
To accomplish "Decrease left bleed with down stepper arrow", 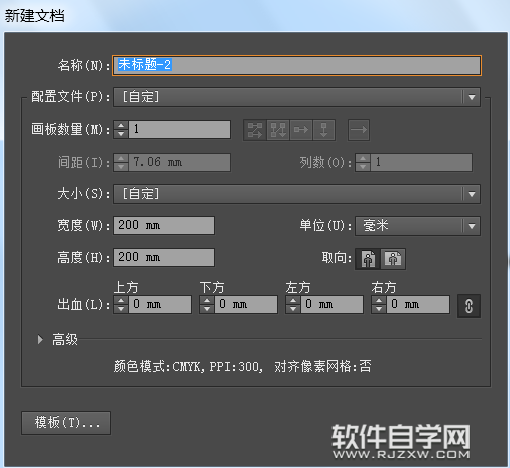I will (293, 309).
